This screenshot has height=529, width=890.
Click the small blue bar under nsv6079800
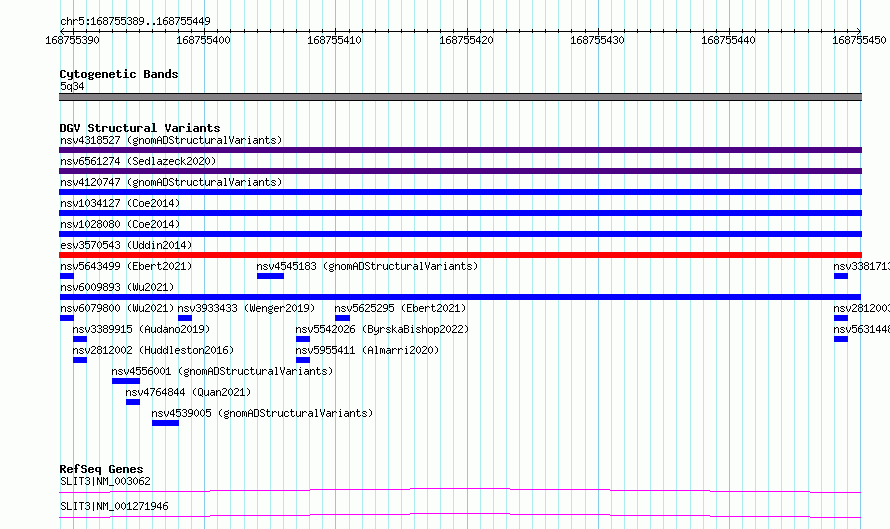[66, 318]
